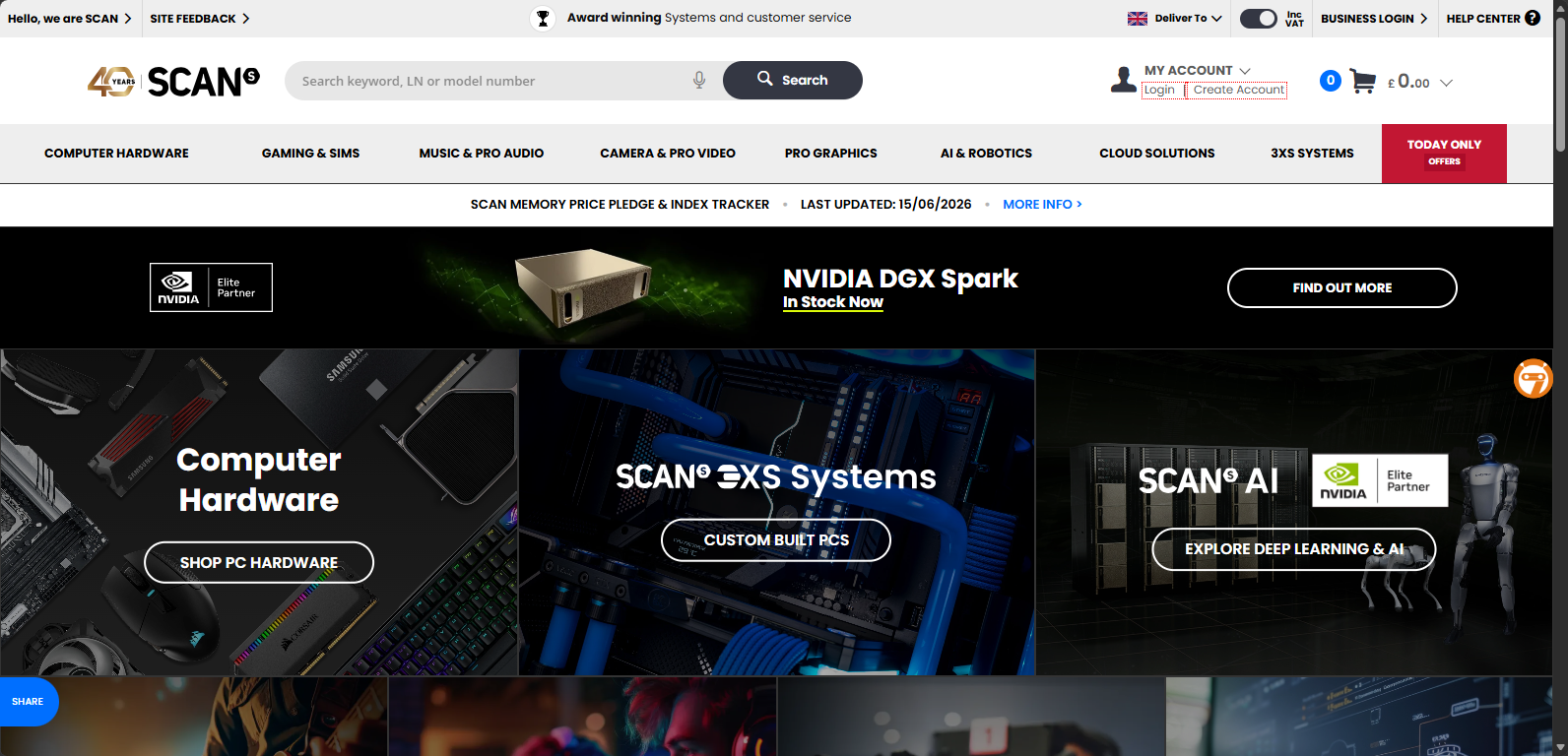
Task: Open the Gaming & Sims menu
Action: click(310, 154)
